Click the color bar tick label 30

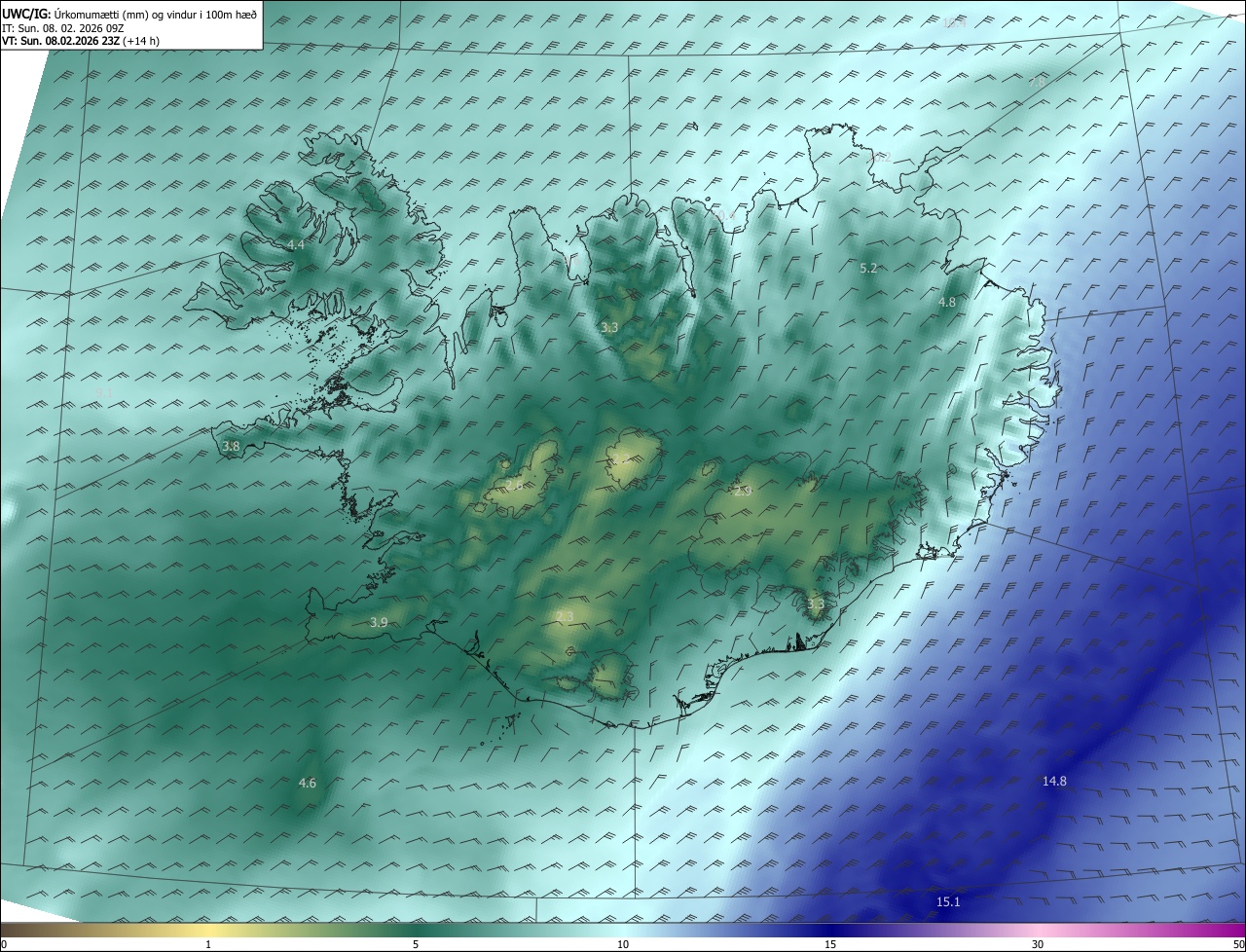(x=1038, y=944)
